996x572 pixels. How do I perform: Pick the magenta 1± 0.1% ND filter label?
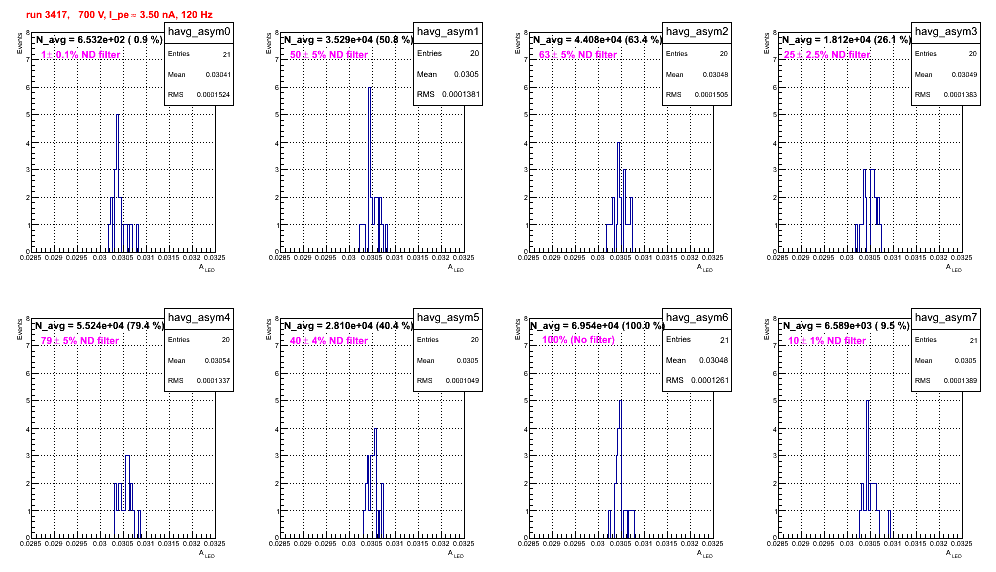click(x=81, y=55)
